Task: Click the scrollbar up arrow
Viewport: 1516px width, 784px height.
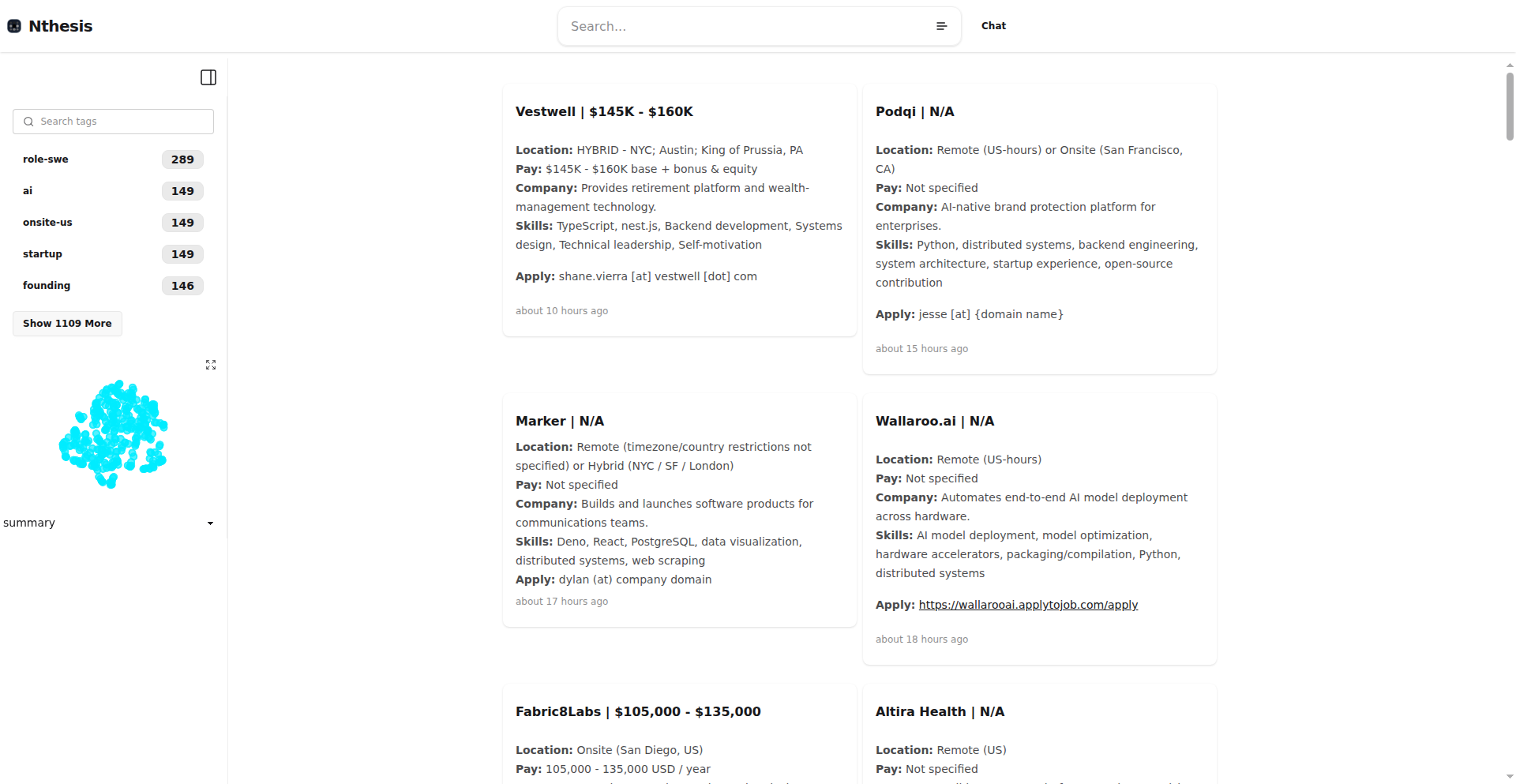Action: (x=1509, y=65)
